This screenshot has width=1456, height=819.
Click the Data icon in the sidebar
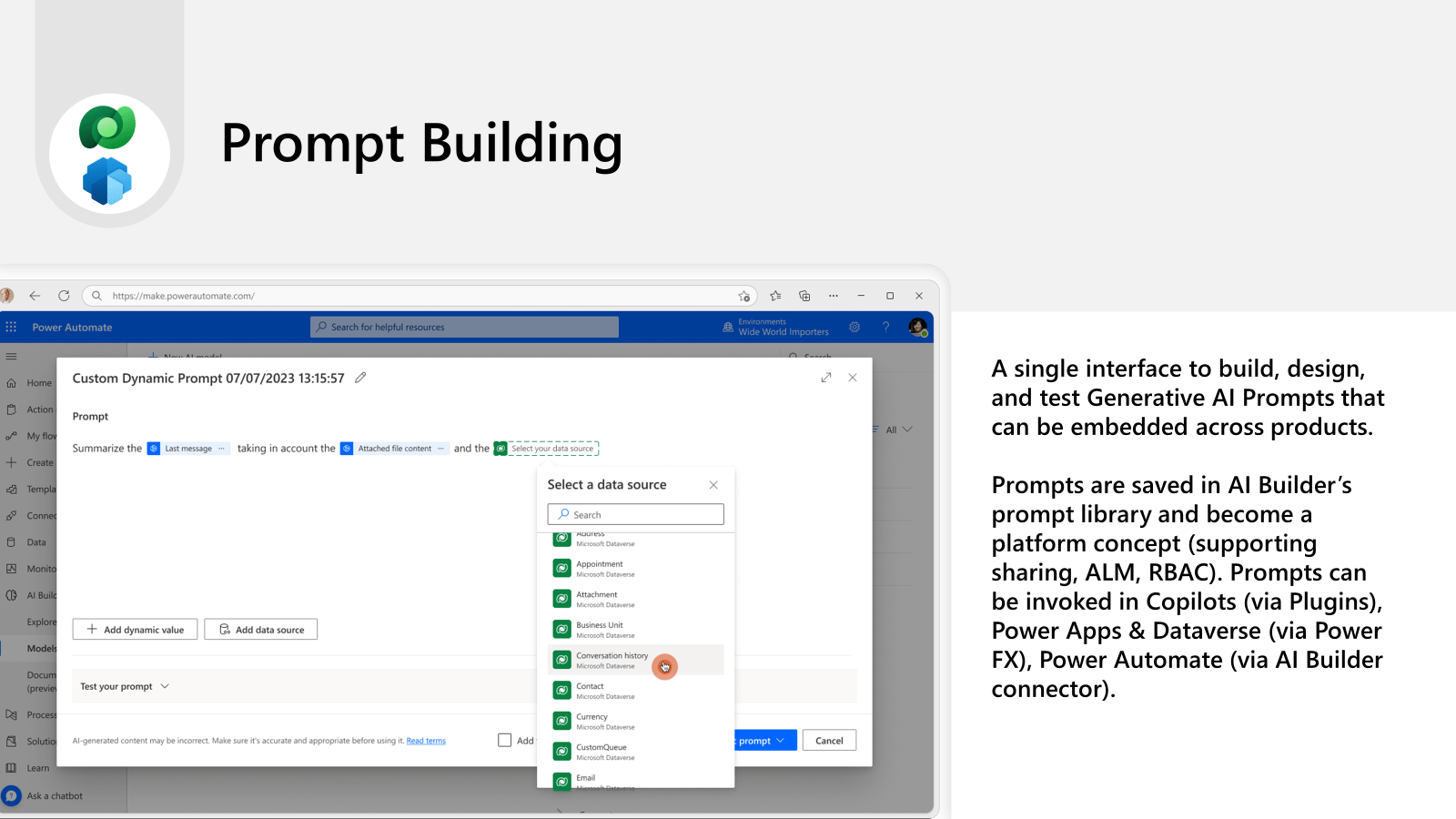[x=11, y=542]
